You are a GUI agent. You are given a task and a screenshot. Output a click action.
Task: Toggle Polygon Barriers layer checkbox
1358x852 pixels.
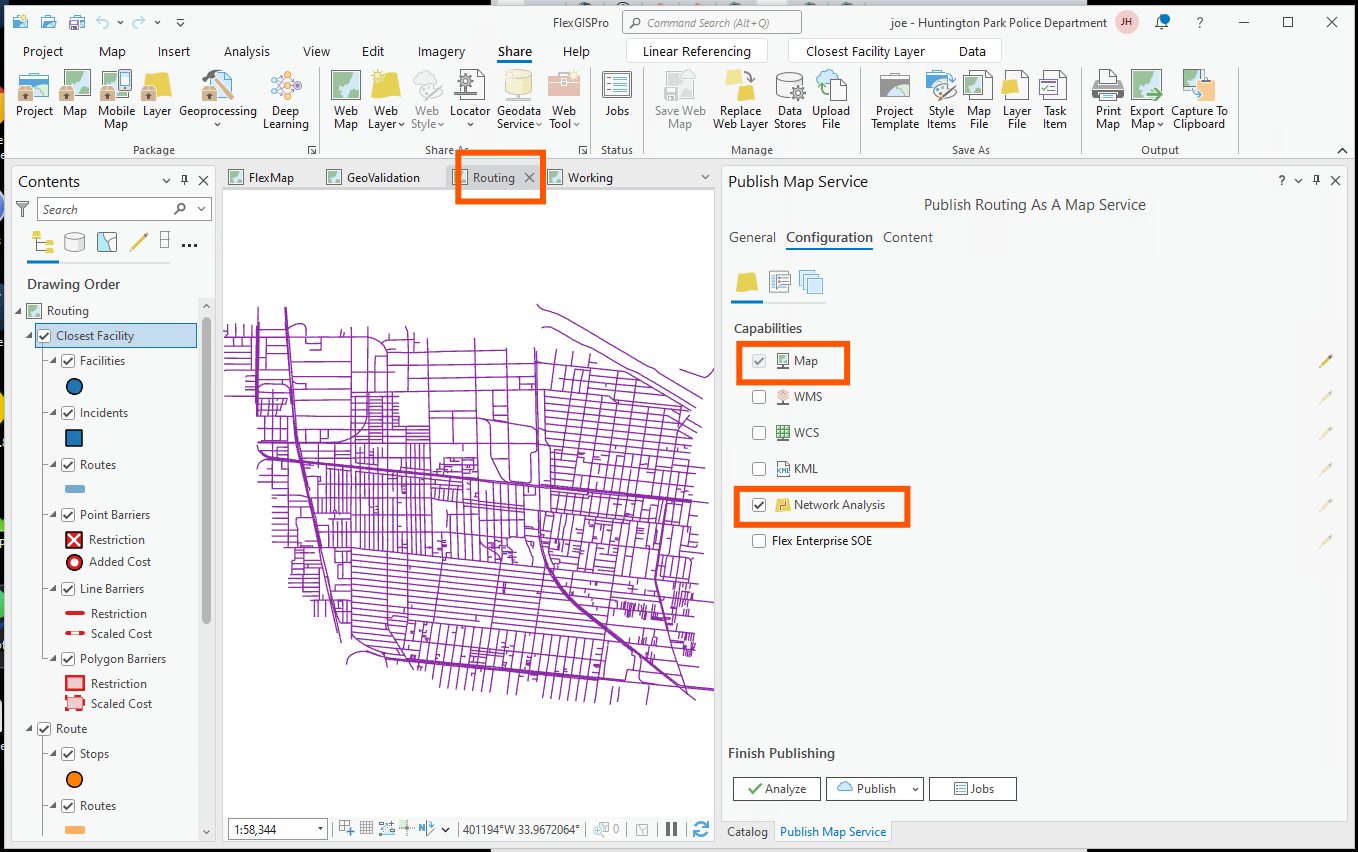68,659
